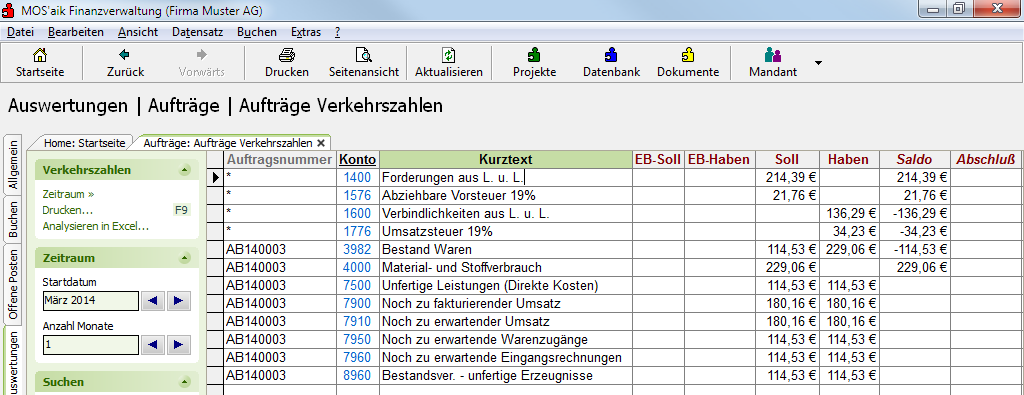The height and width of the screenshot is (395, 1024).
Task: Open the Buchen menu
Action: [257, 32]
